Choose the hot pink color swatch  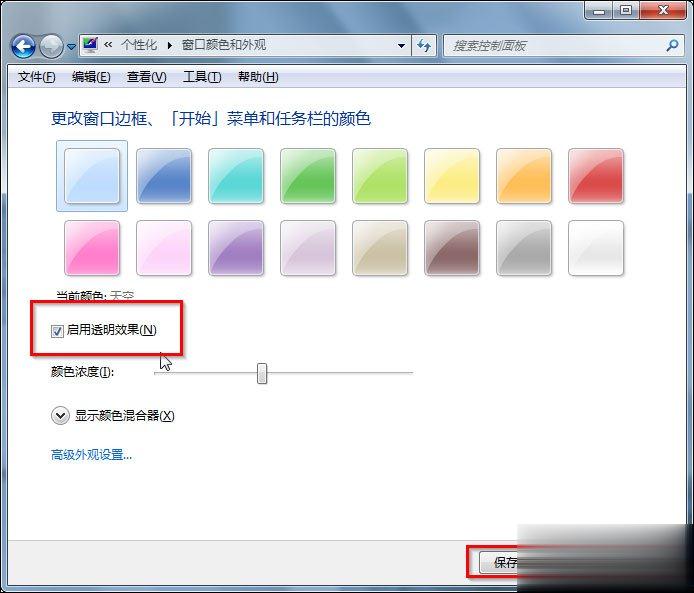pos(92,248)
